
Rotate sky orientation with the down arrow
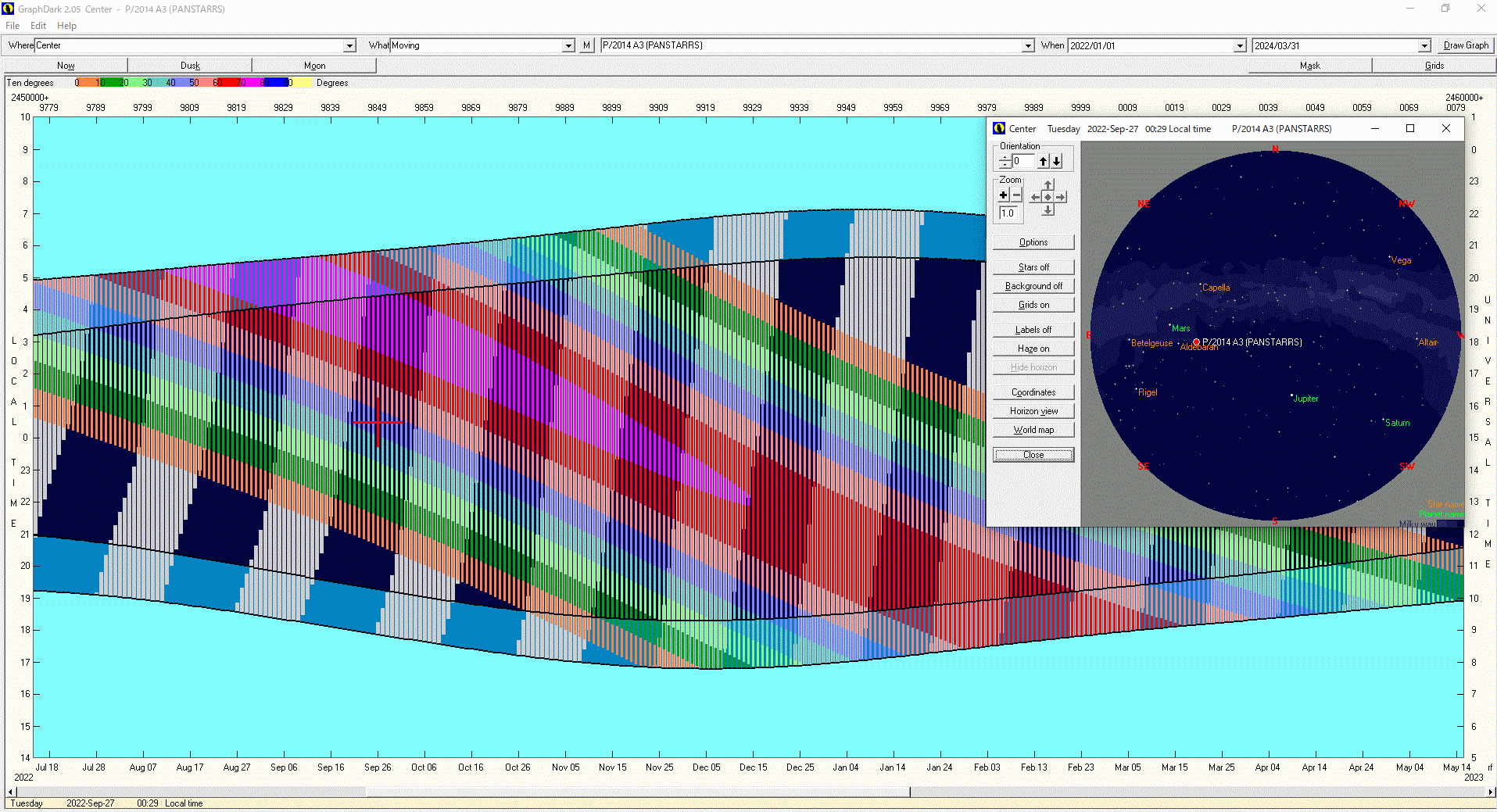(1056, 161)
